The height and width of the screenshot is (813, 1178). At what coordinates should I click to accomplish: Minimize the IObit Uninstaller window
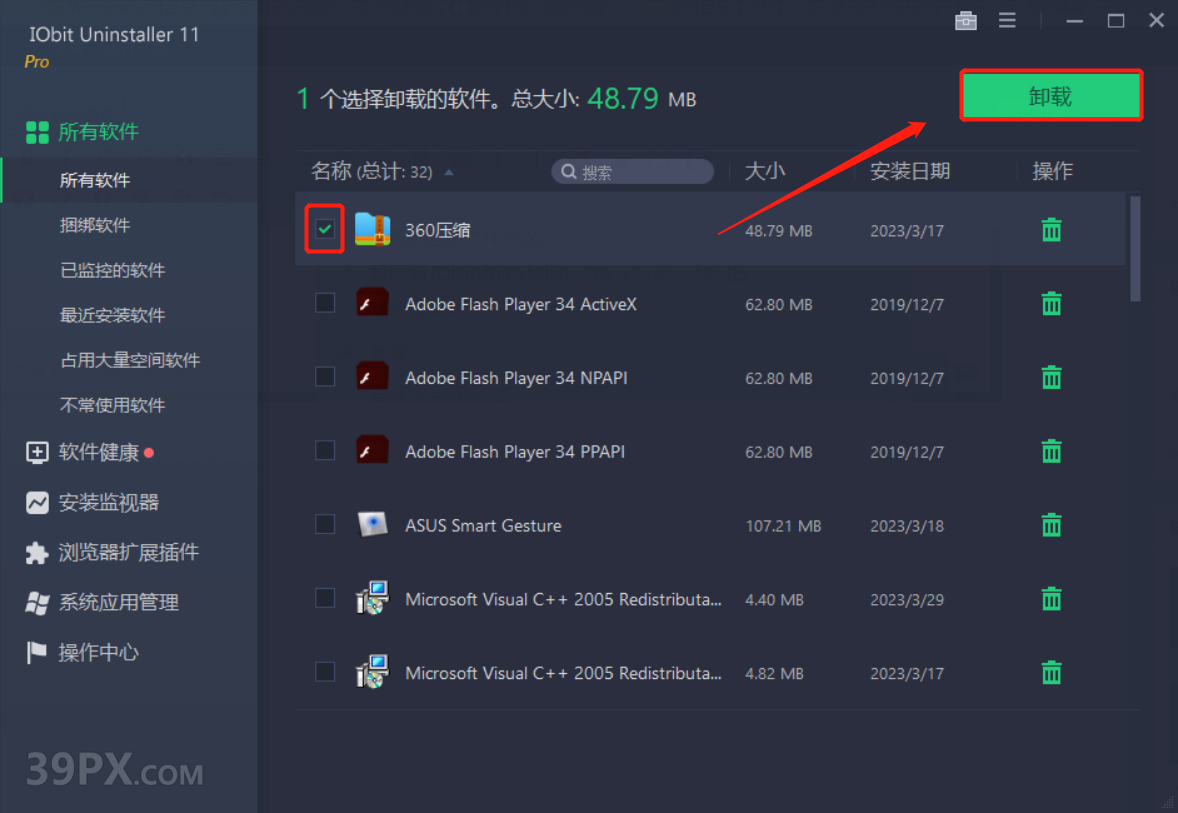pyautogui.click(x=1074, y=21)
